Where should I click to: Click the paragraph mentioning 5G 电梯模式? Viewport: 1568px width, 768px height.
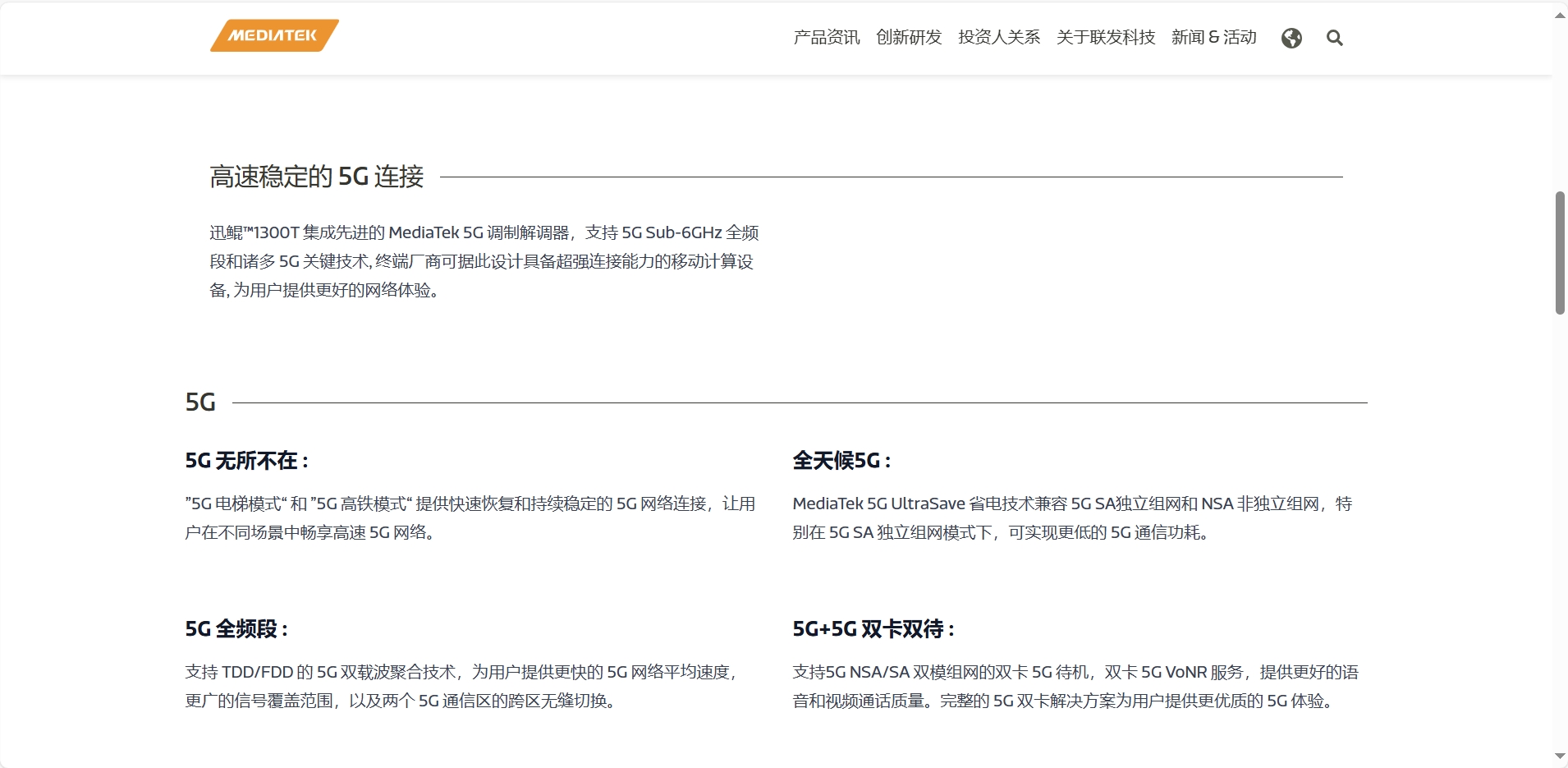(x=470, y=518)
